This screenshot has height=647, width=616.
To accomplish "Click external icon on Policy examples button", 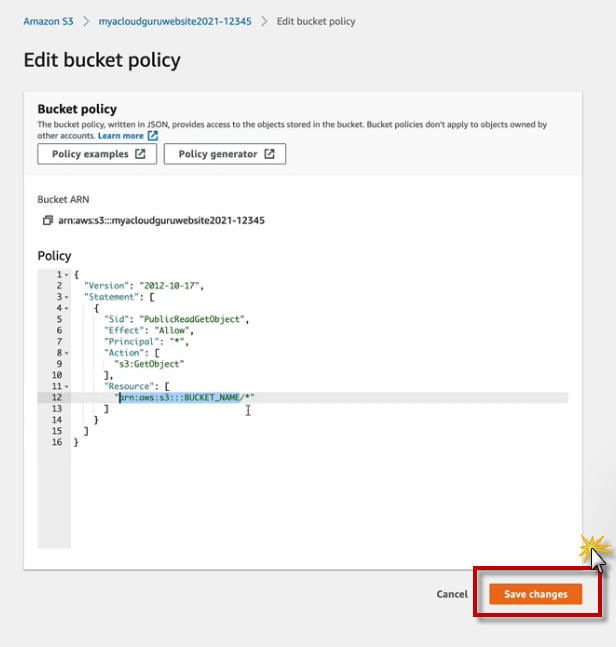I will 140,154.
